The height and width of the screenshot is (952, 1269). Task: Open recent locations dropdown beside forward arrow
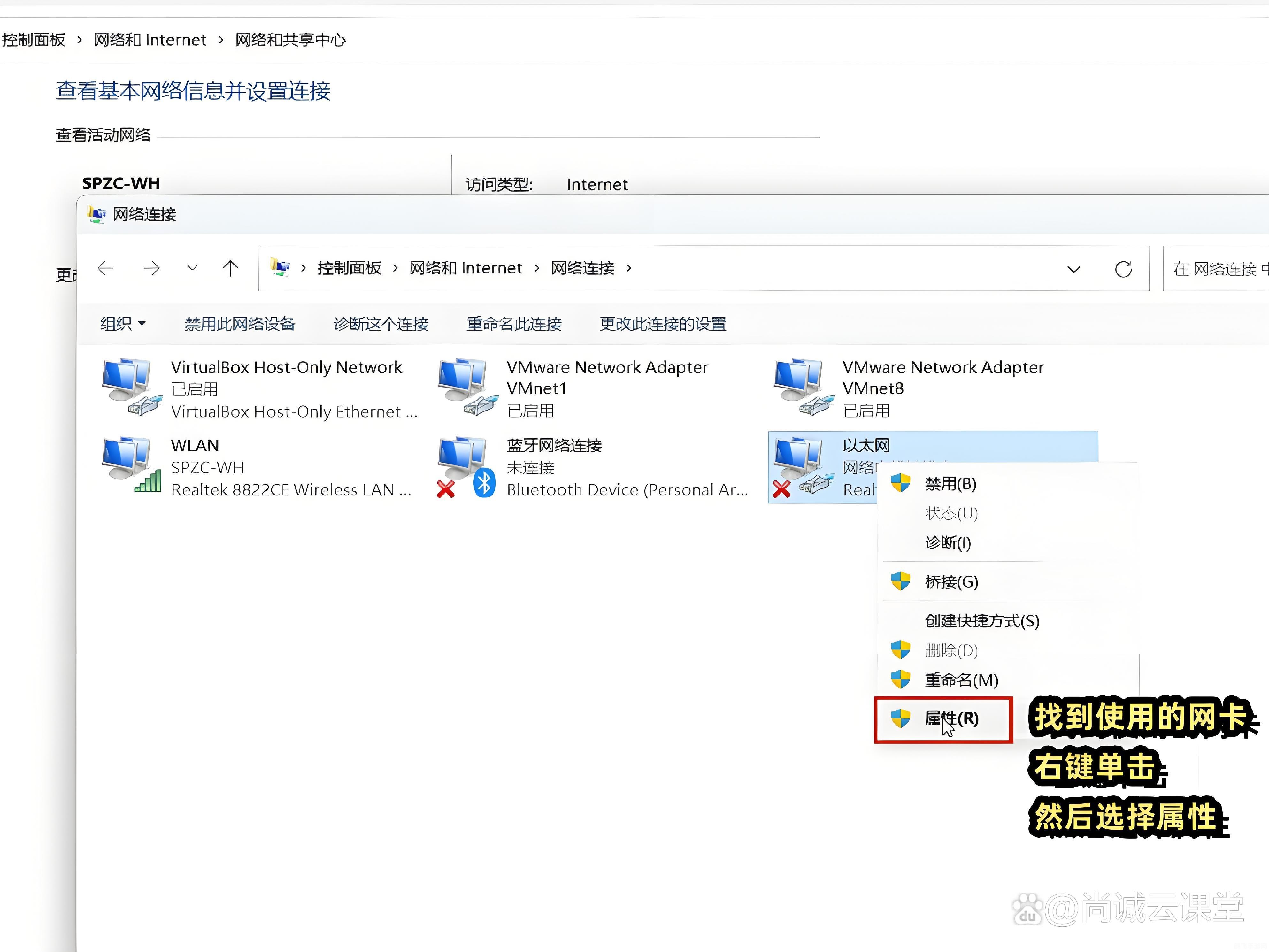point(192,268)
